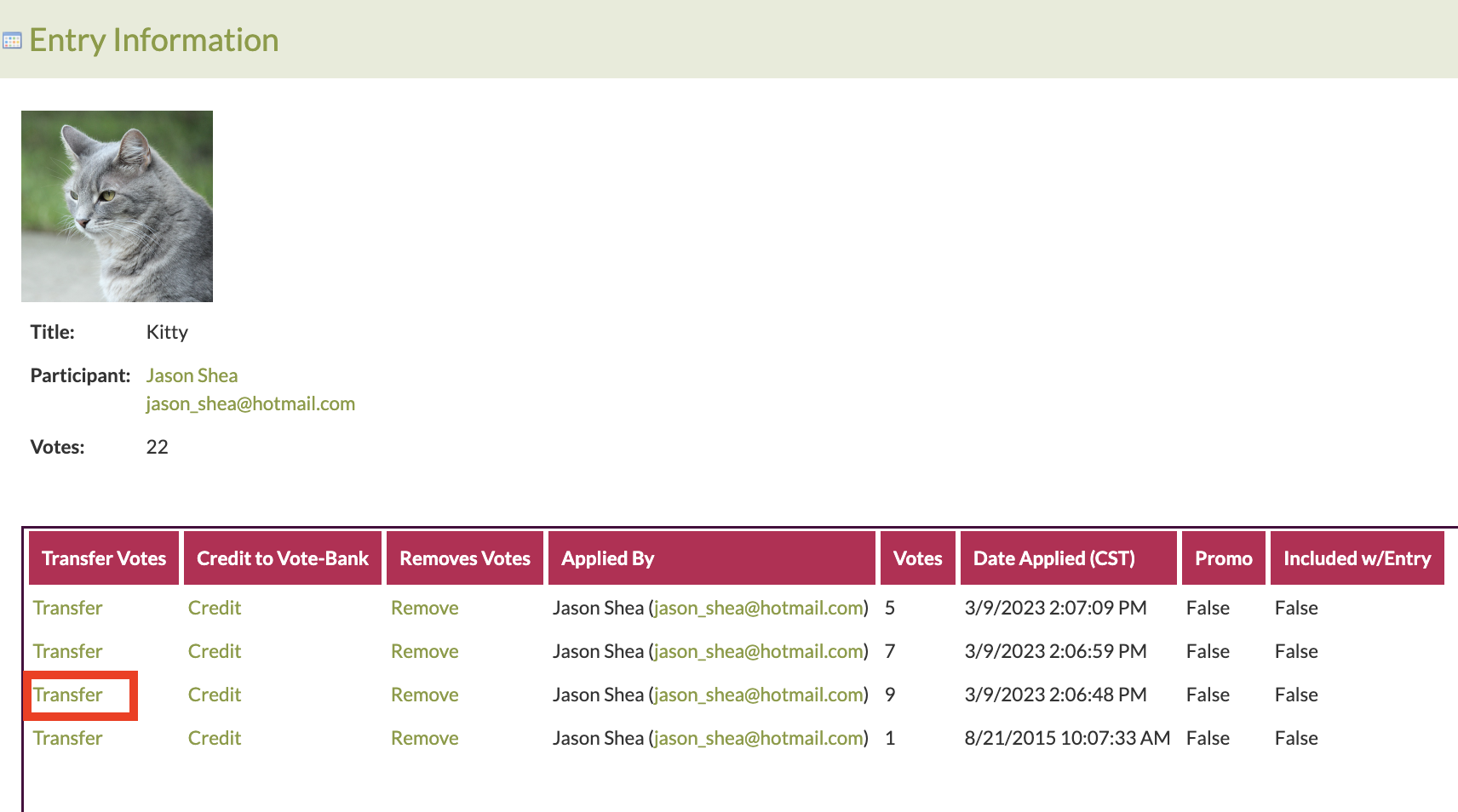Click the total votes value 22
Viewport: 1458px width, 812px height.
(158, 447)
